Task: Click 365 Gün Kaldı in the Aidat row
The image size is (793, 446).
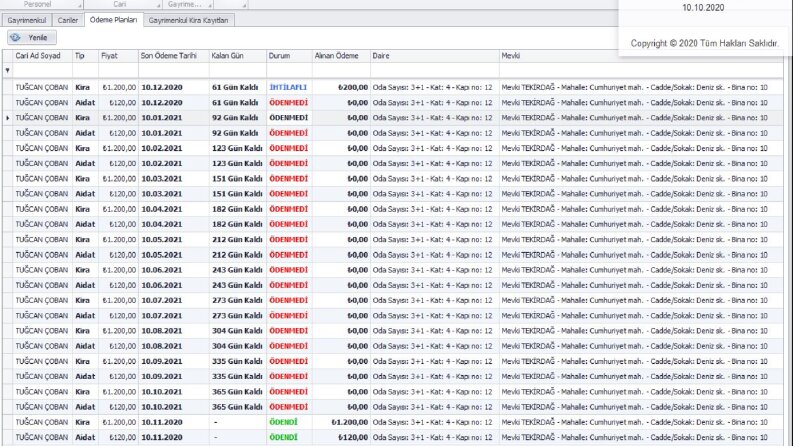Action: (x=237, y=407)
